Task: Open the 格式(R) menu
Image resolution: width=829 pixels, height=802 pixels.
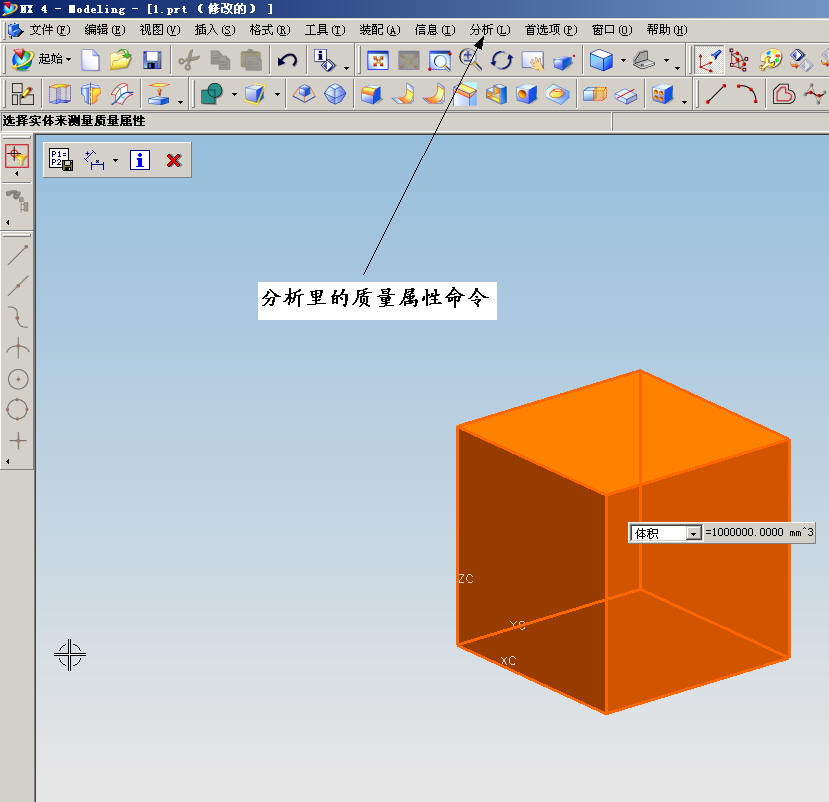Action: [270, 30]
